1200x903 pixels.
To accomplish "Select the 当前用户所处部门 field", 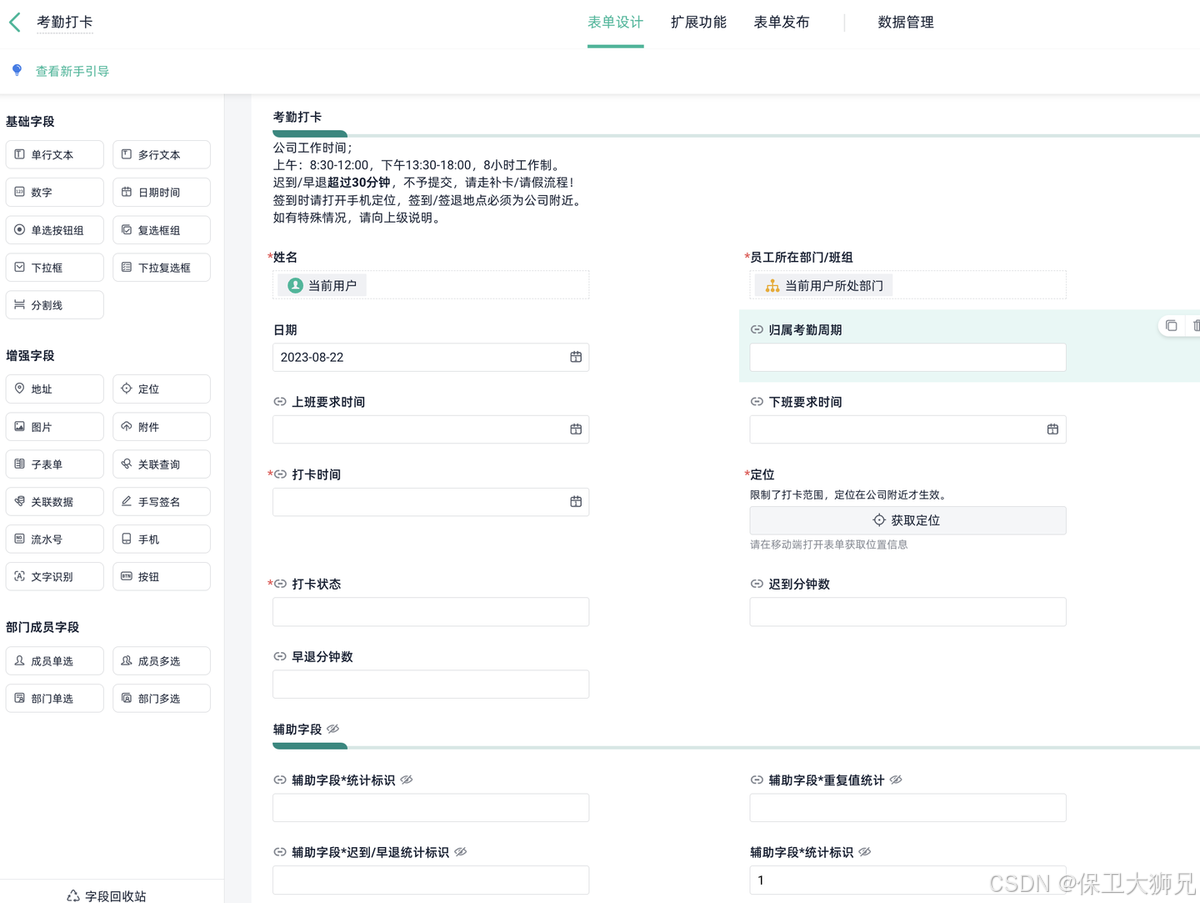I will coord(908,285).
